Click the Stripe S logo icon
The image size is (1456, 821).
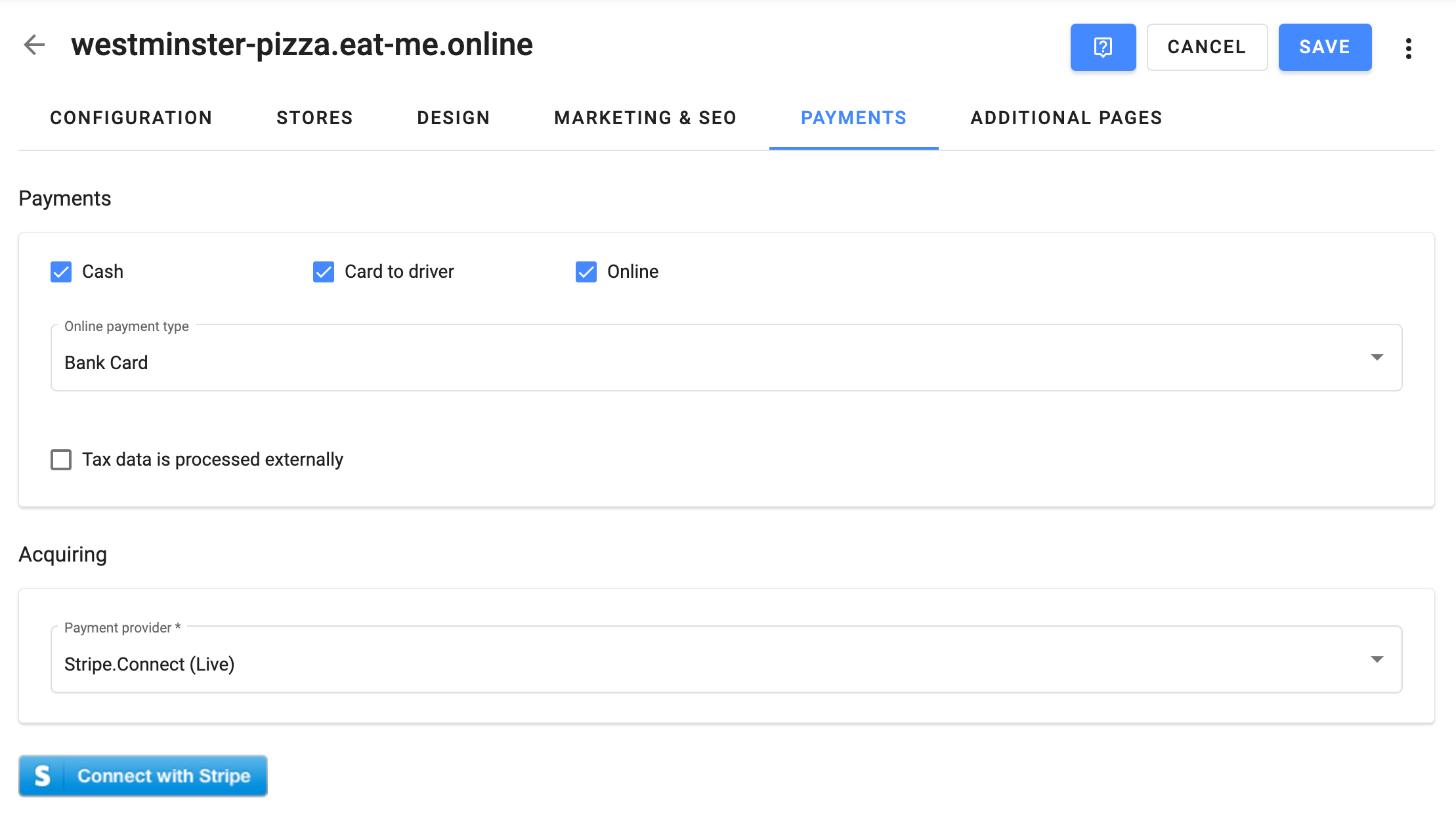click(42, 776)
